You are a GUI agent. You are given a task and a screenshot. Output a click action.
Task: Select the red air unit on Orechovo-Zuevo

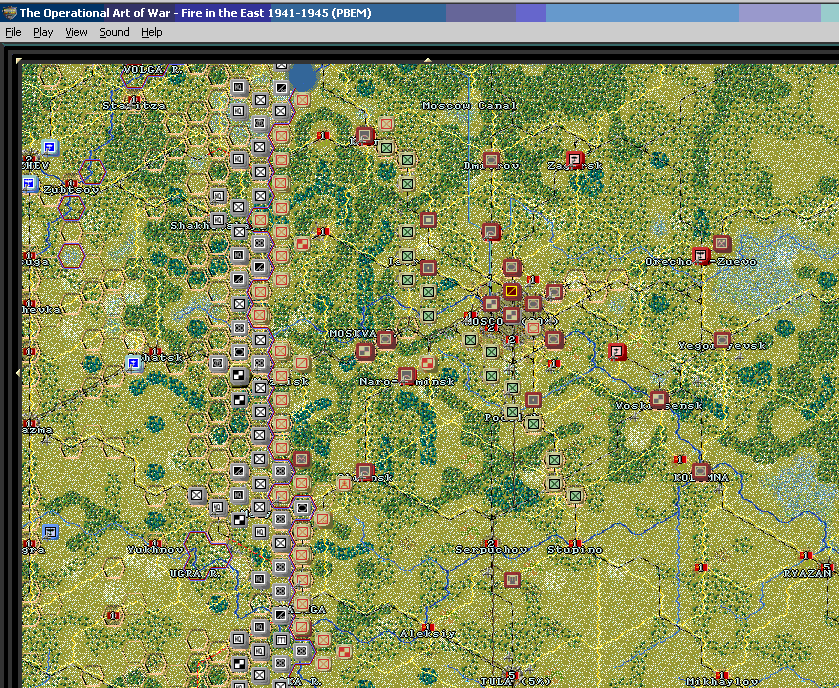point(701,255)
